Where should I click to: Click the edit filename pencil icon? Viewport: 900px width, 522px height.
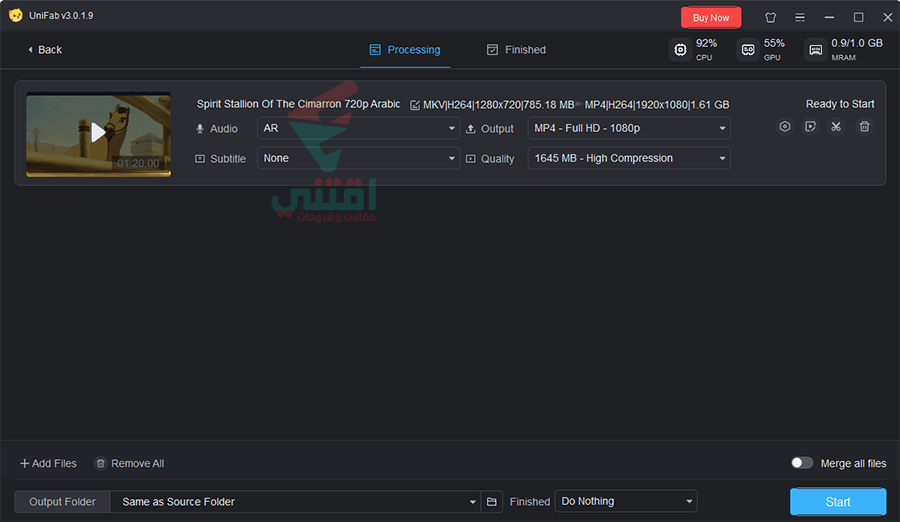414,105
